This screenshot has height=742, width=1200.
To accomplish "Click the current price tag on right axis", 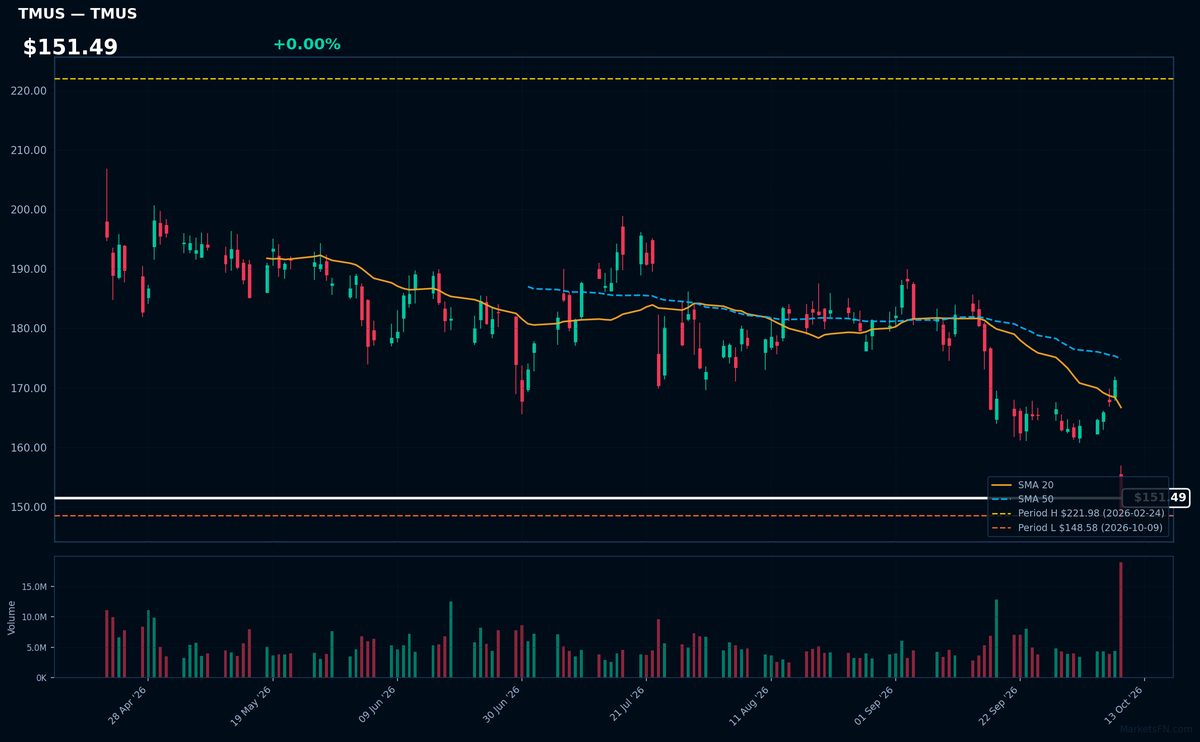I will (1156, 497).
